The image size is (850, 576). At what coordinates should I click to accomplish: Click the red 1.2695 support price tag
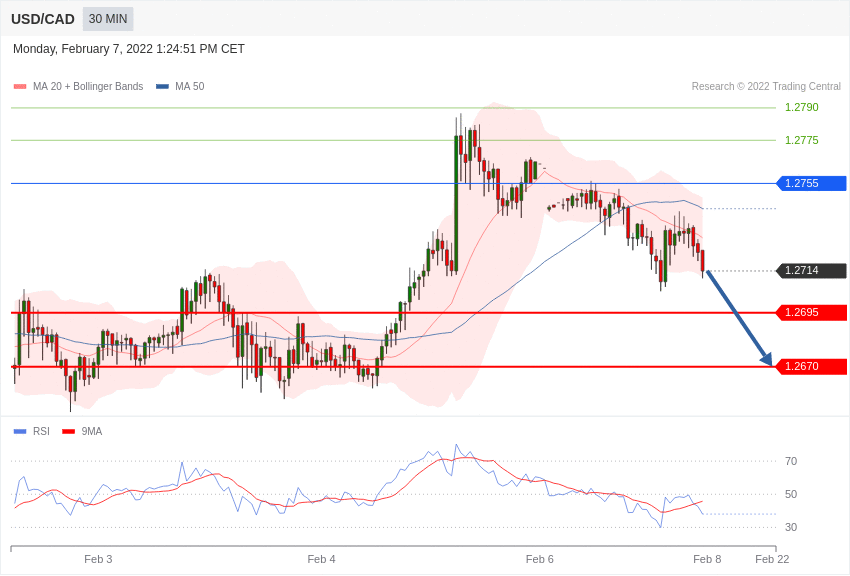812,313
